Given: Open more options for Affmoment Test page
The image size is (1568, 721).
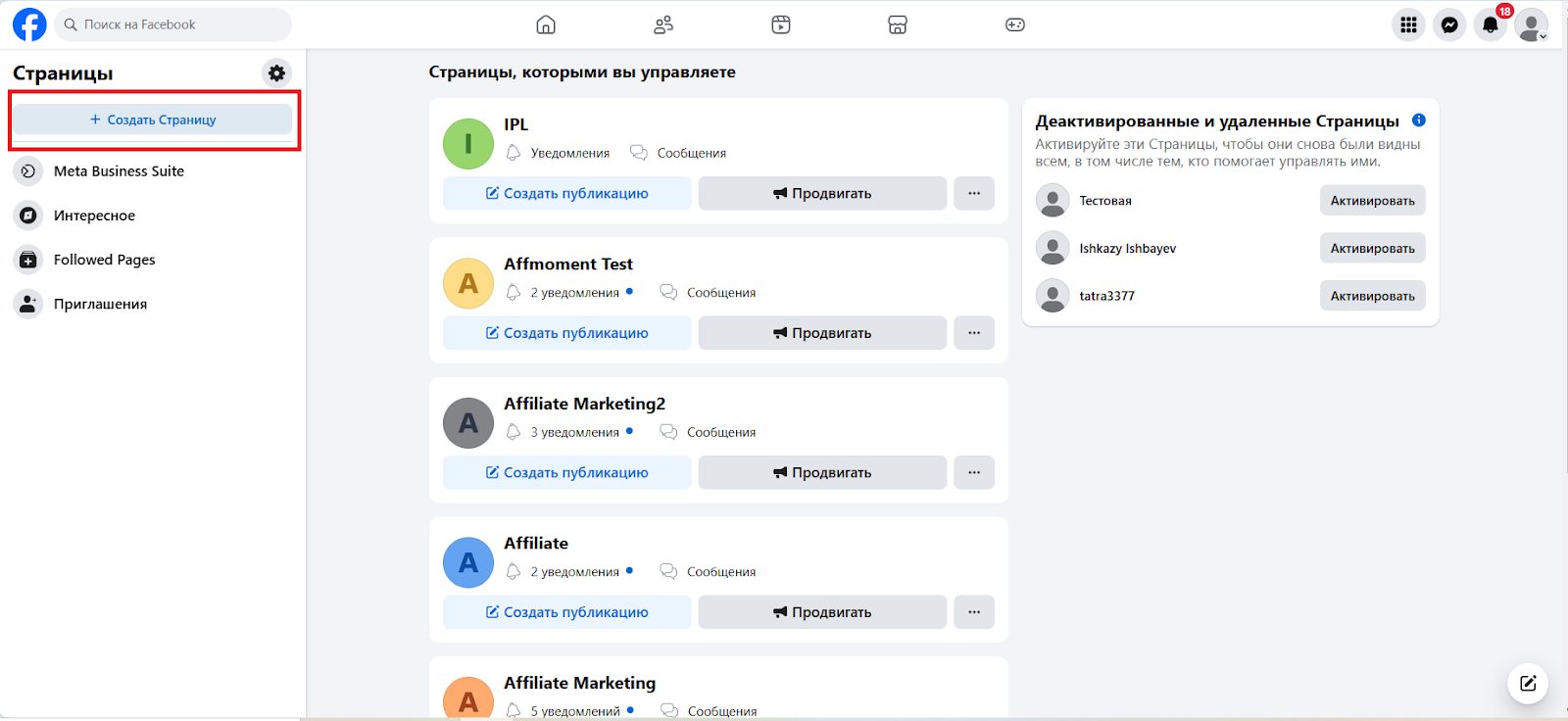Looking at the screenshot, I should [974, 333].
